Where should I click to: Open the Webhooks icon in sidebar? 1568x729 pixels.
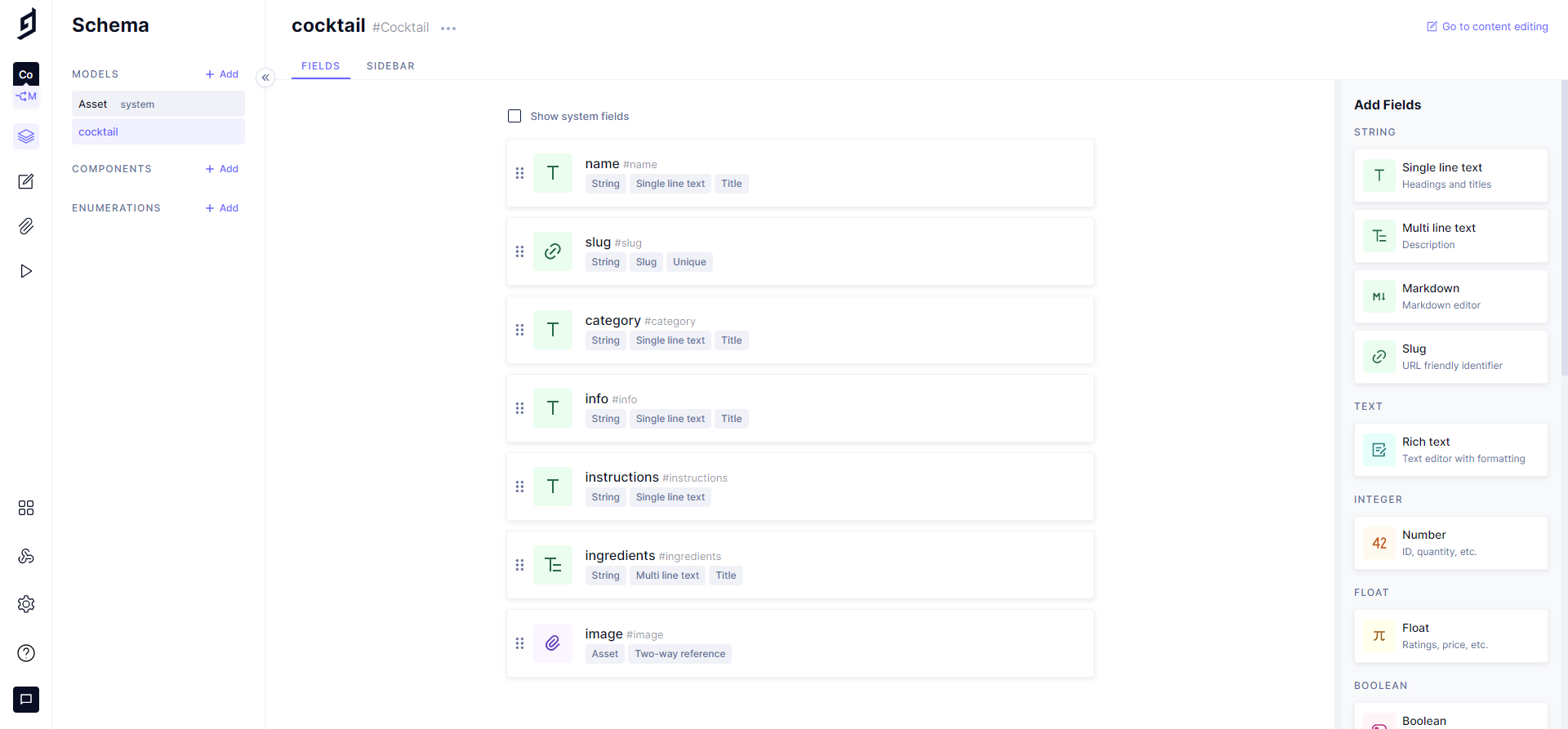click(x=26, y=556)
